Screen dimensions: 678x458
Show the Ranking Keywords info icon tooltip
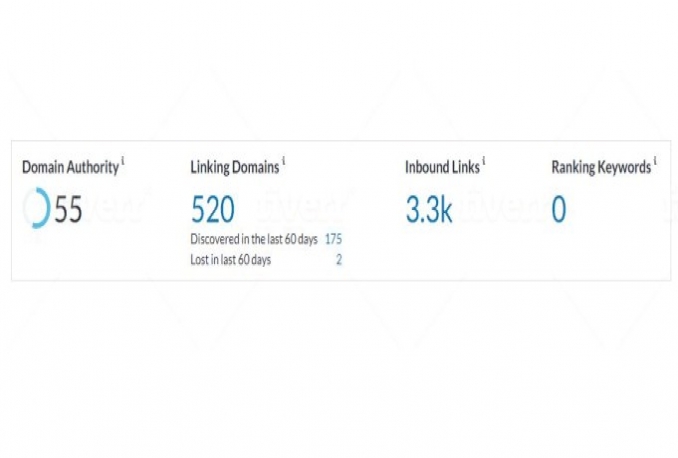tap(655, 161)
